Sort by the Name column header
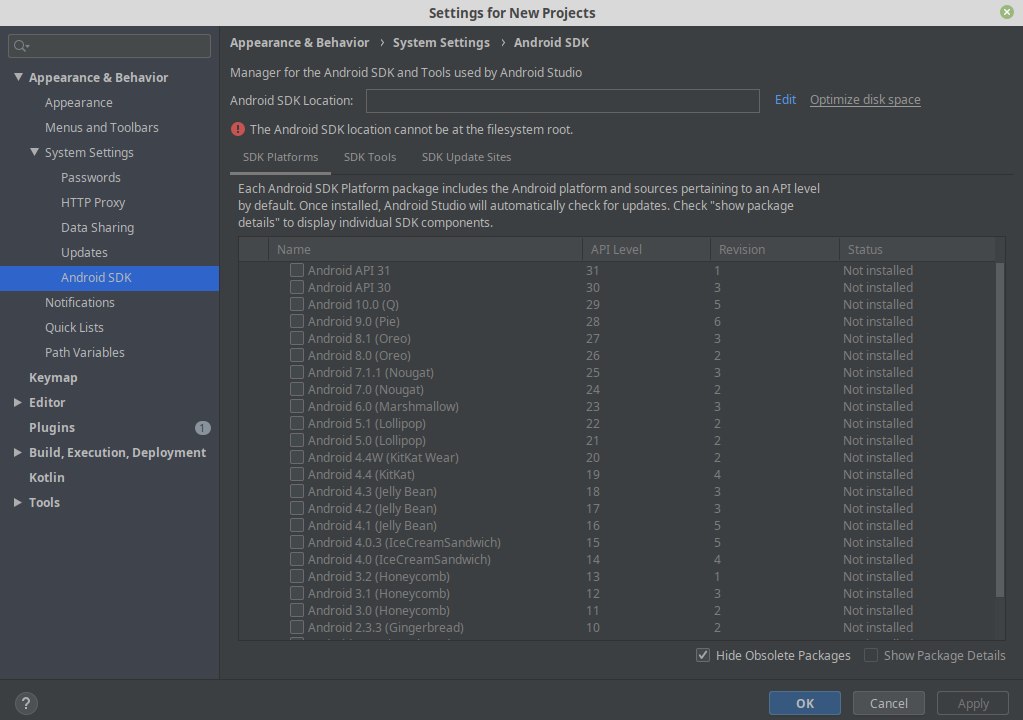The image size is (1023, 720). (x=425, y=249)
